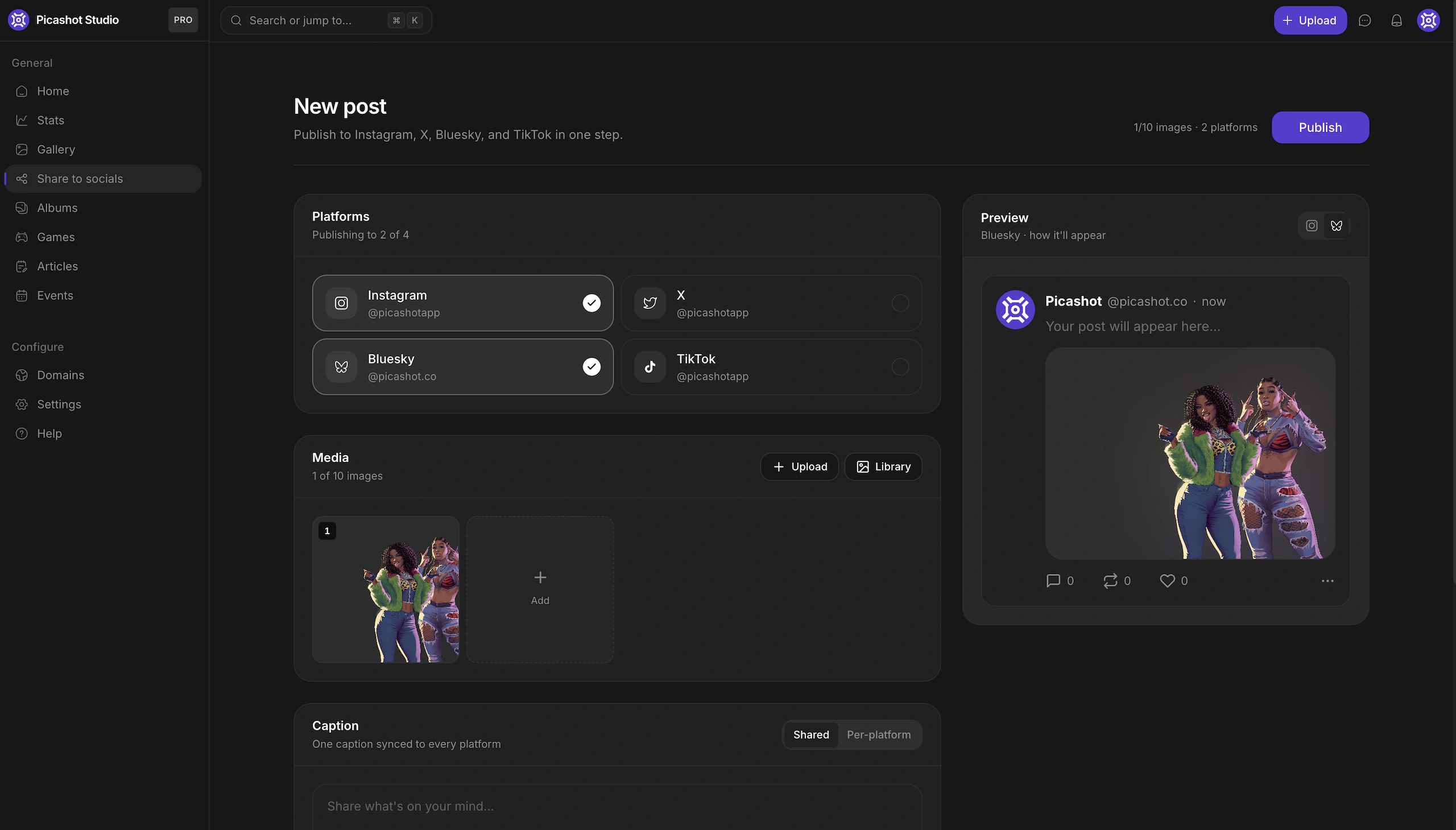The height and width of the screenshot is (830, 1456).
Task: Open the three-dot more menu in the preview
Action: tap(1327, 581)
